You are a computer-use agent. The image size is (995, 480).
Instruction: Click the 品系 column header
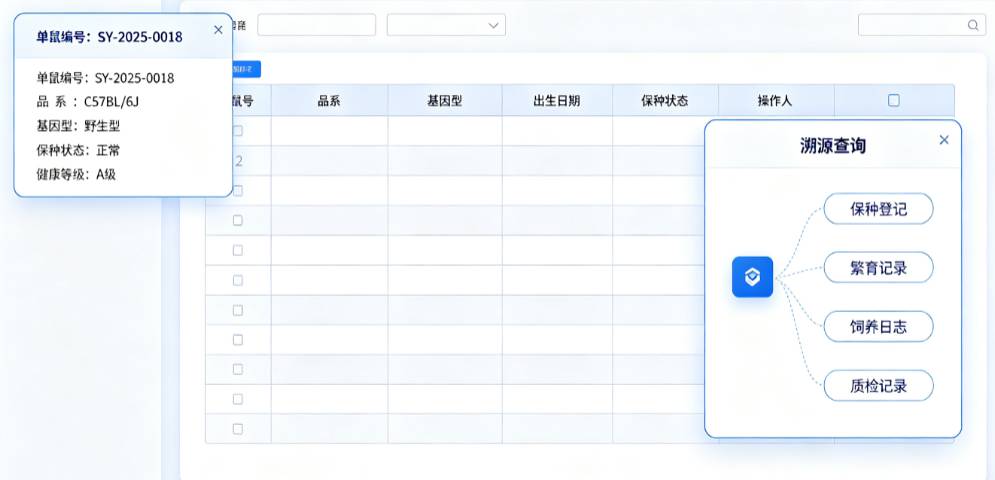[329, 100]
